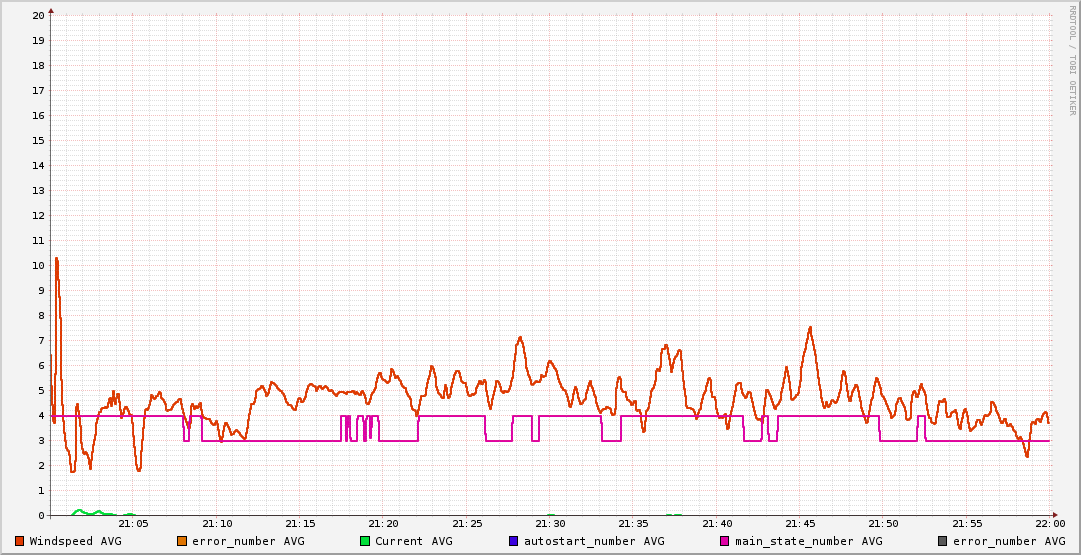The height and width of the screenshot is (555, 1081).
Task: Click the green Current AVG legend swatch
Action: pyautogui.click(x=365, y=541)
